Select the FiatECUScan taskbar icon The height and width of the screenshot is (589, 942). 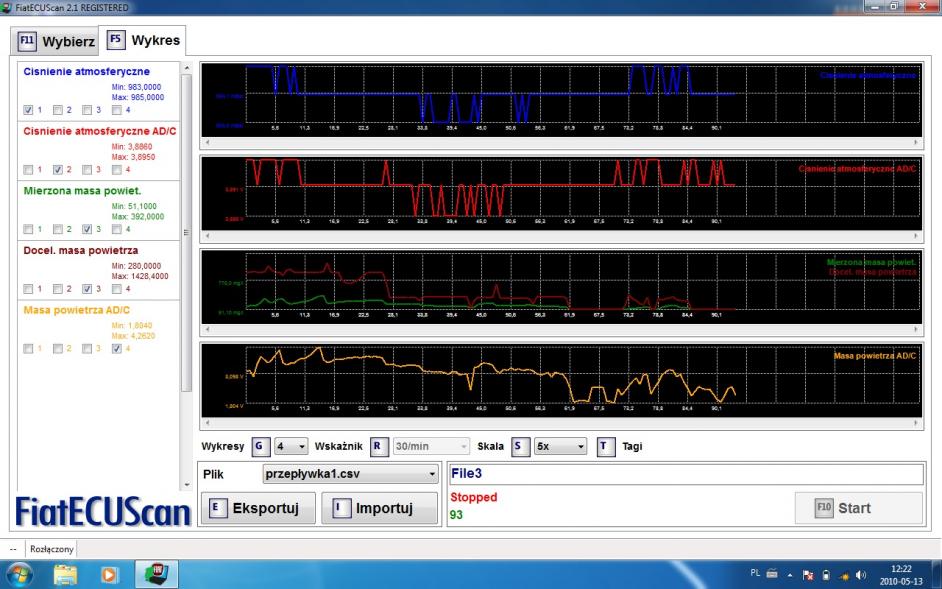(157, 574)
